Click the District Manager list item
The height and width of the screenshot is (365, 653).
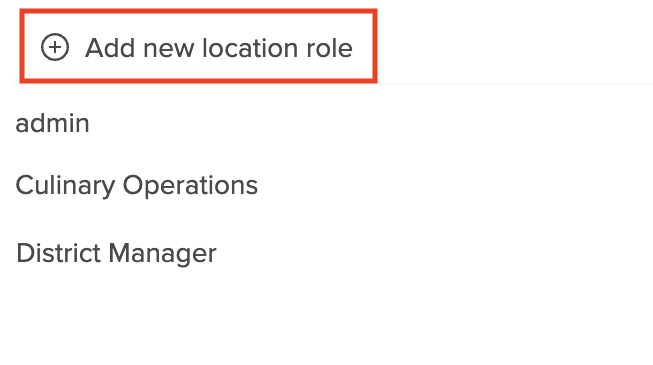[x=116, y=253]
